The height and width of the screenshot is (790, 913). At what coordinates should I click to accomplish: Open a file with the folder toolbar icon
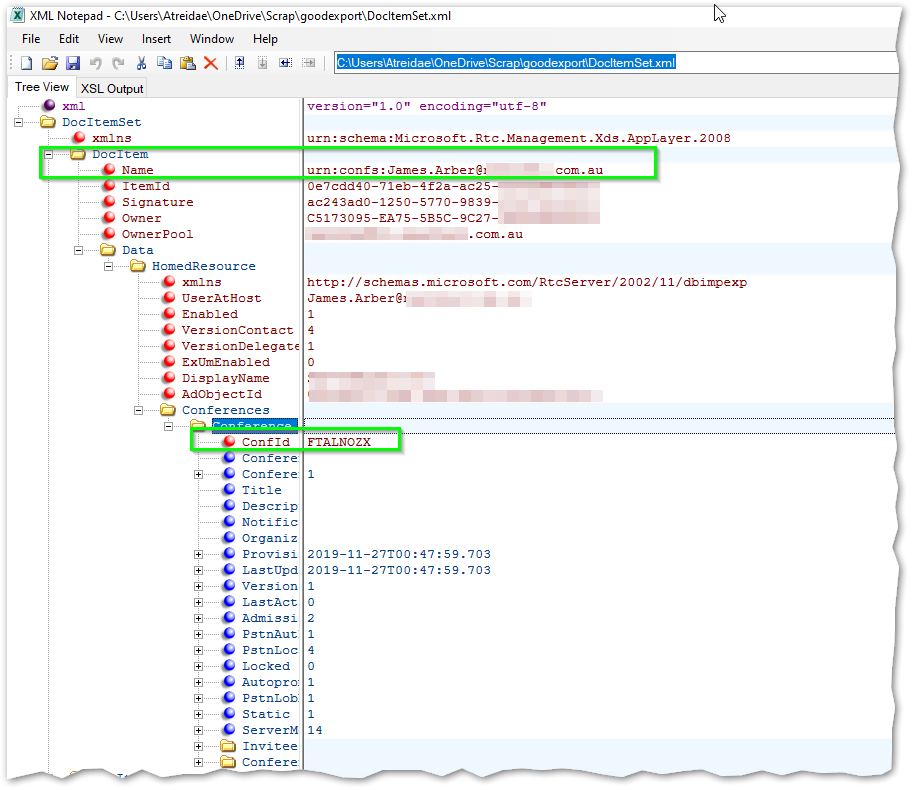49,63
